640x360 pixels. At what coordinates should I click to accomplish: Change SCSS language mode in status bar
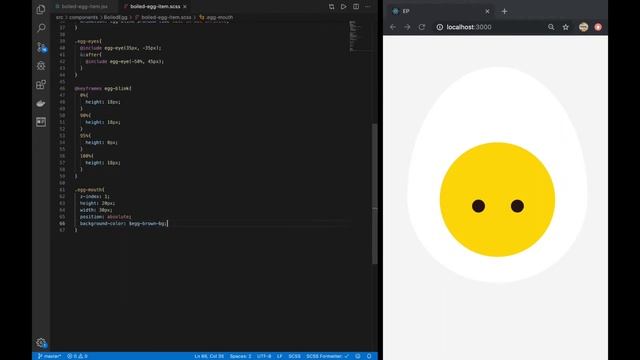(294, 356)
